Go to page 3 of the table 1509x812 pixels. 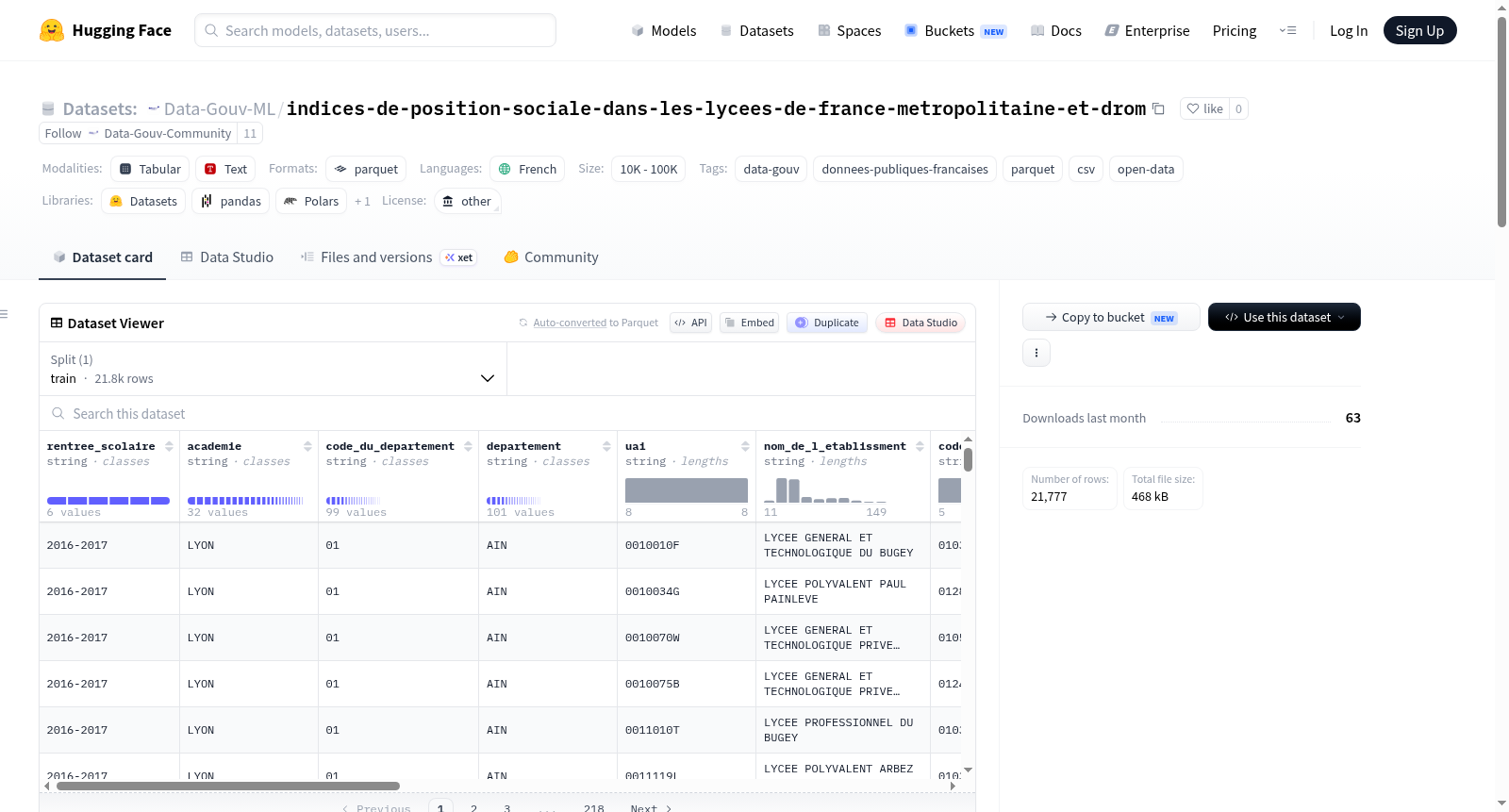(506, 808)
